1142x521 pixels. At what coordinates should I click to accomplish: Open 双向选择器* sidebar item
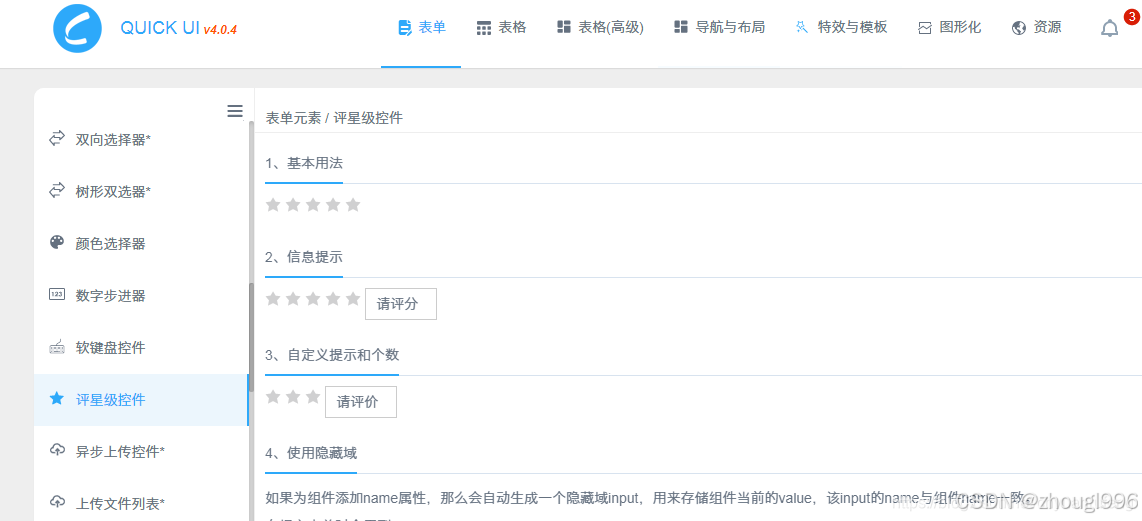coord(141,139)
